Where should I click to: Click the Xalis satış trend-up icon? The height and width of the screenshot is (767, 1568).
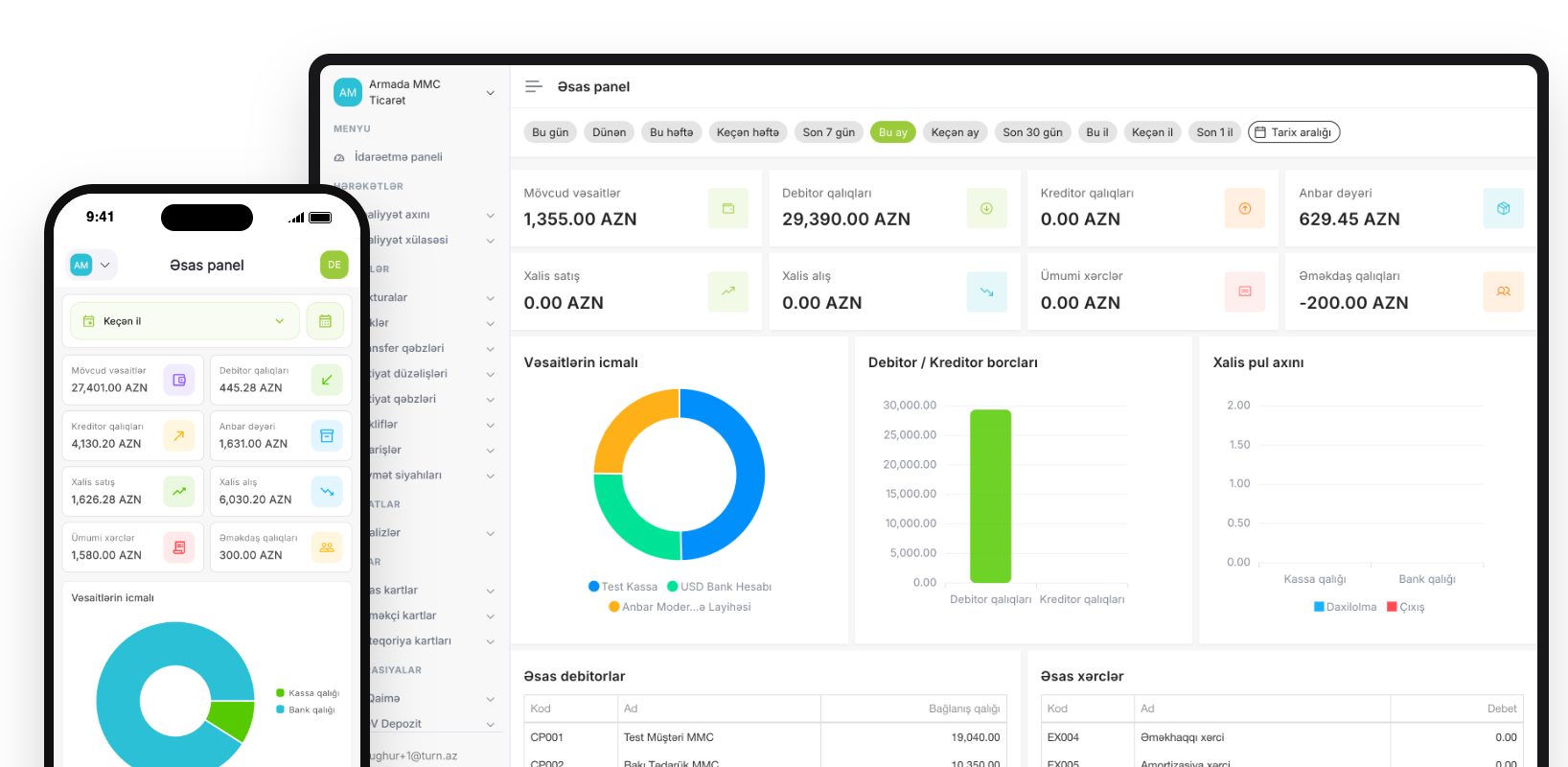(x=728, y=291)
